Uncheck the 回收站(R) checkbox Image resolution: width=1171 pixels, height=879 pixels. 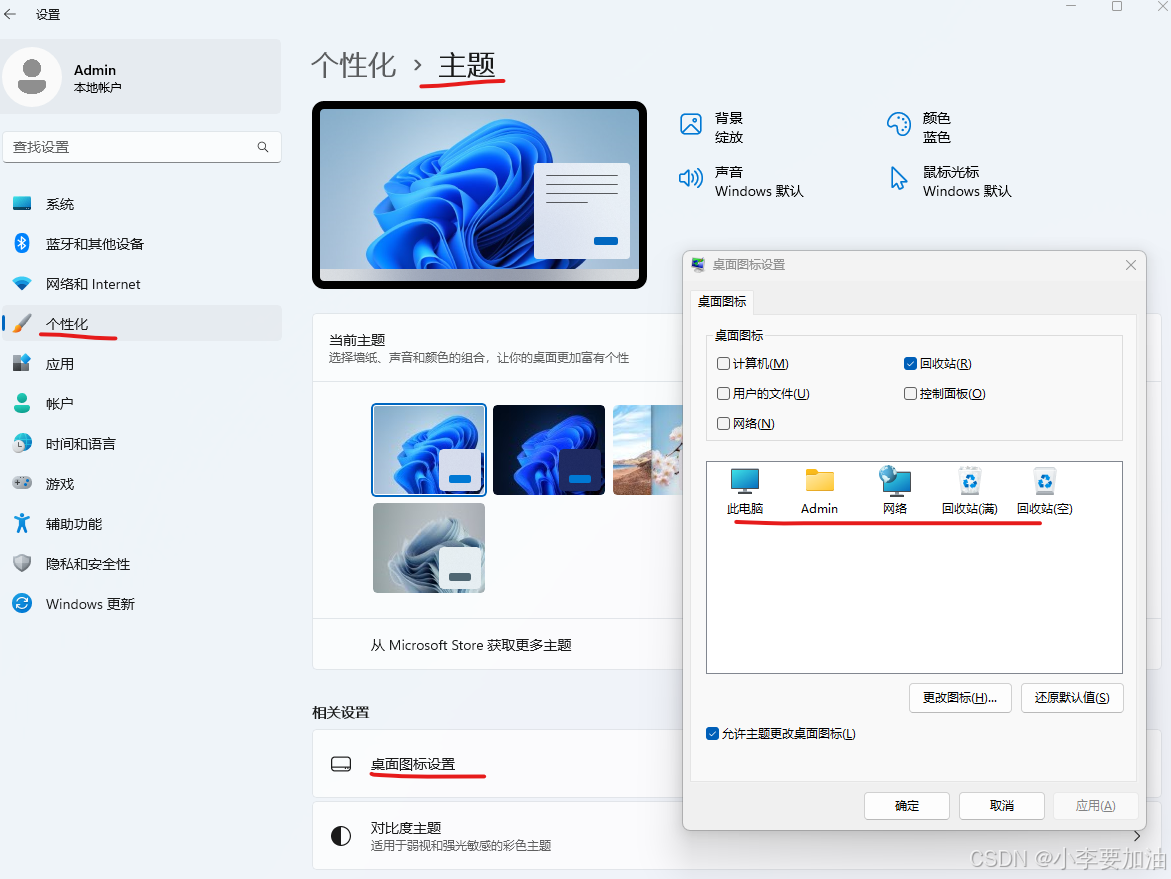point(910,364)
